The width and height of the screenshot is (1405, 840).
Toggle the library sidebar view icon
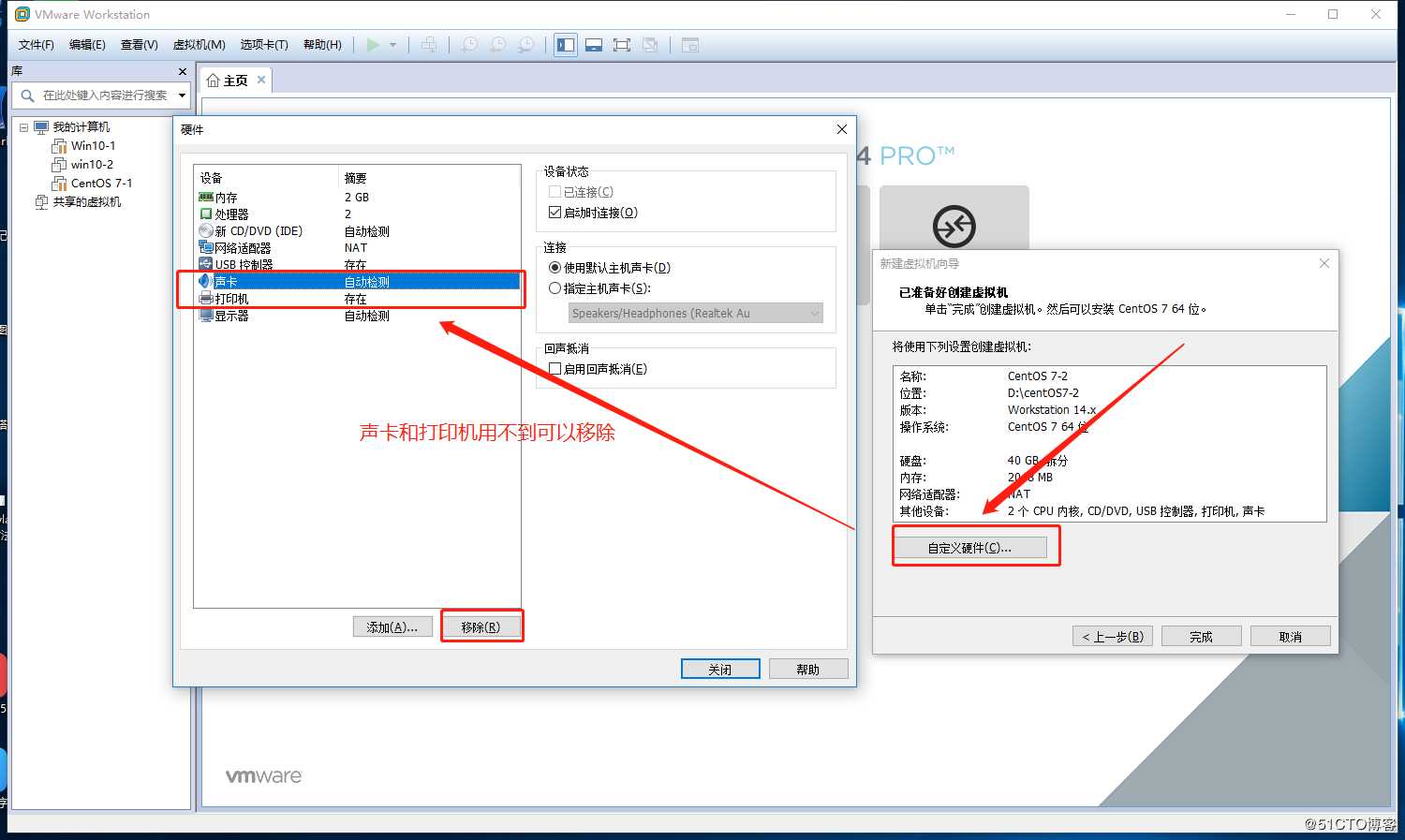click(x=566, y=45)
